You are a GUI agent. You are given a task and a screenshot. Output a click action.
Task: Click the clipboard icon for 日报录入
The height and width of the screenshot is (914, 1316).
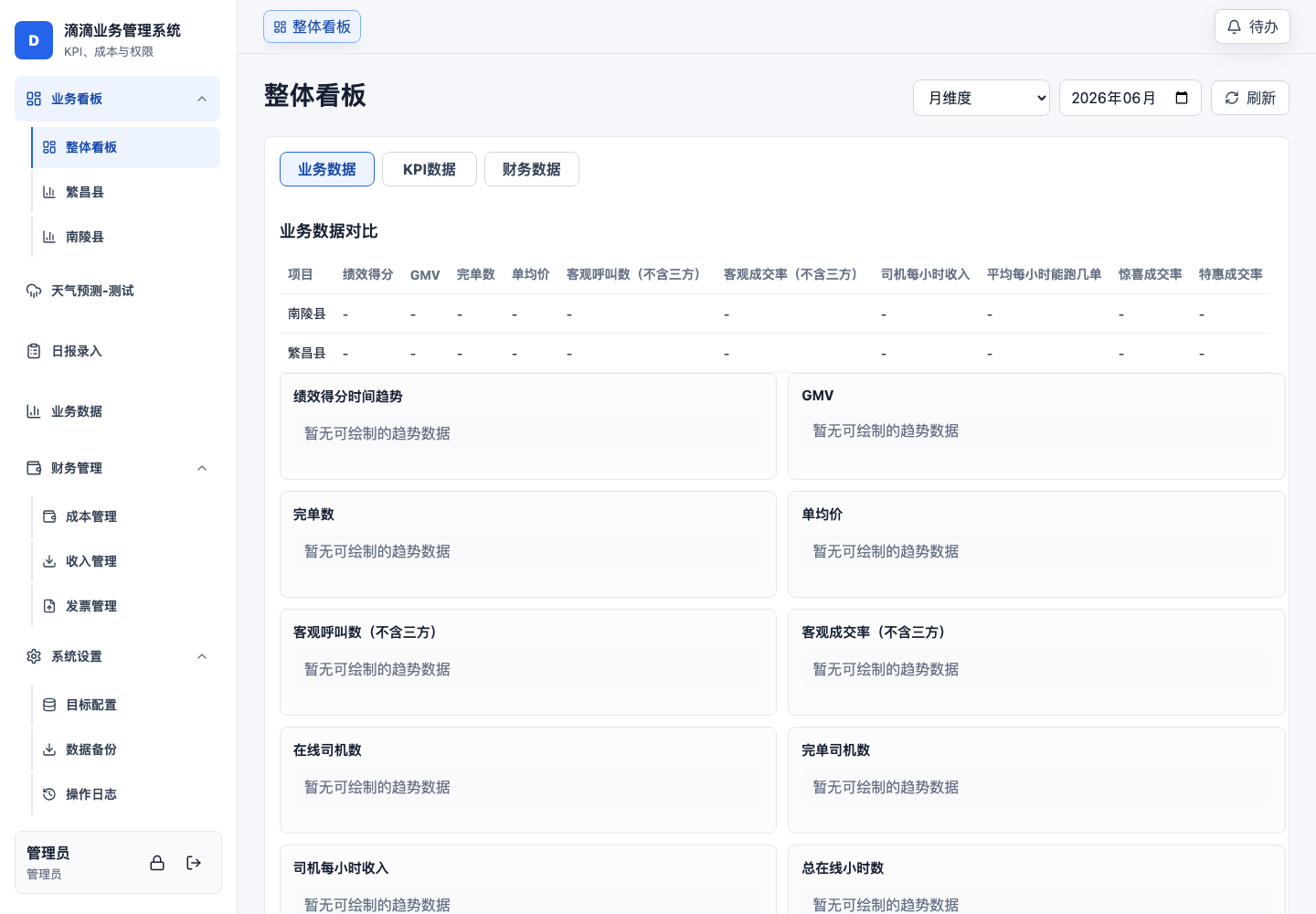(x=34, y=351)
